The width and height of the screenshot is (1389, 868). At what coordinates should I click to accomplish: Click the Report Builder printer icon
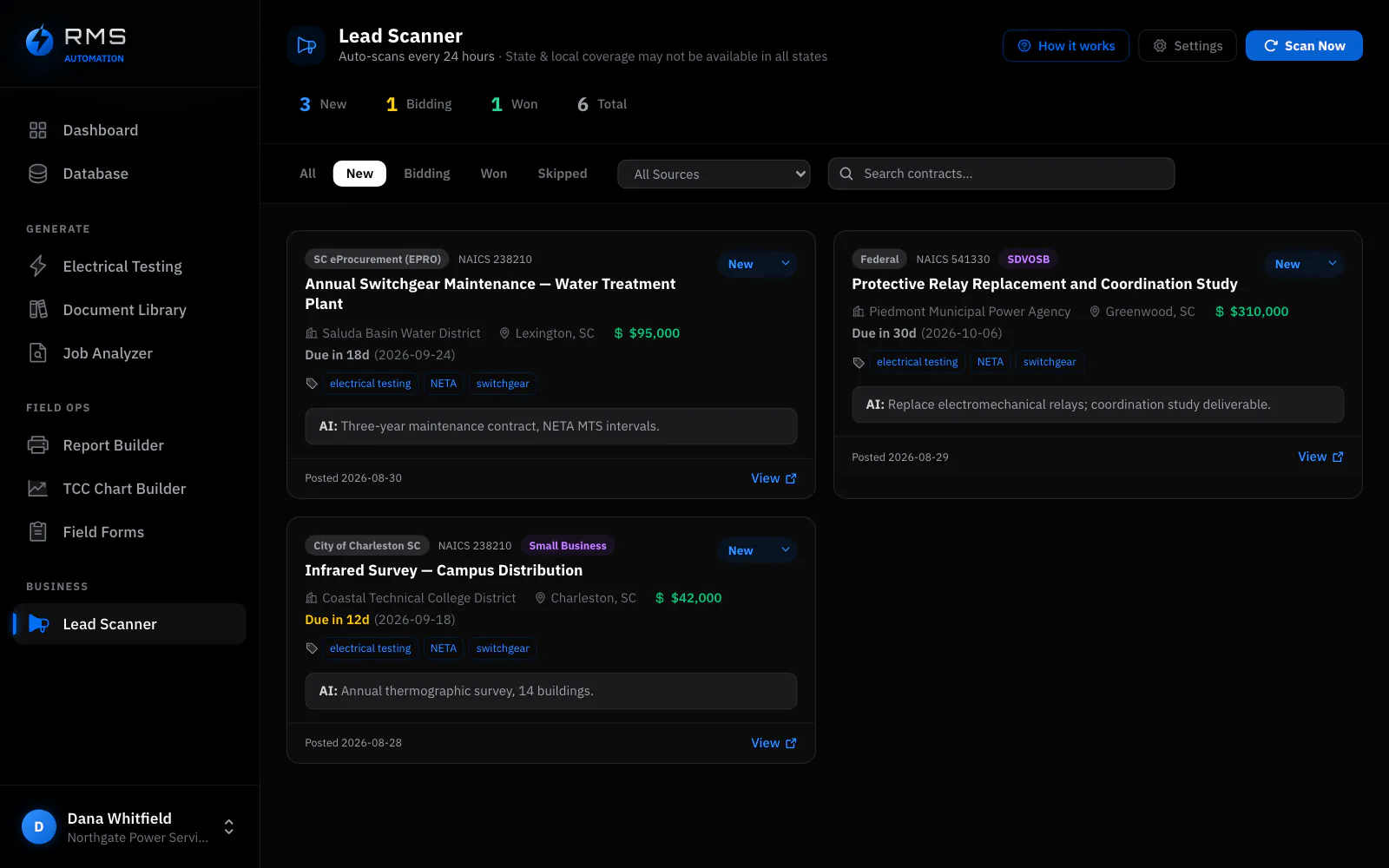click(x=37, y=445)
